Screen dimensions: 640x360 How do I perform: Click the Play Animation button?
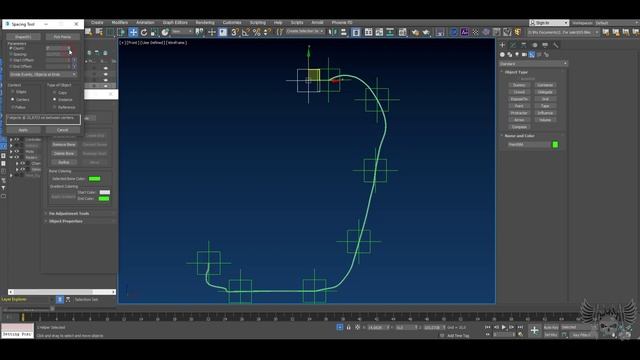pos(504,327)
